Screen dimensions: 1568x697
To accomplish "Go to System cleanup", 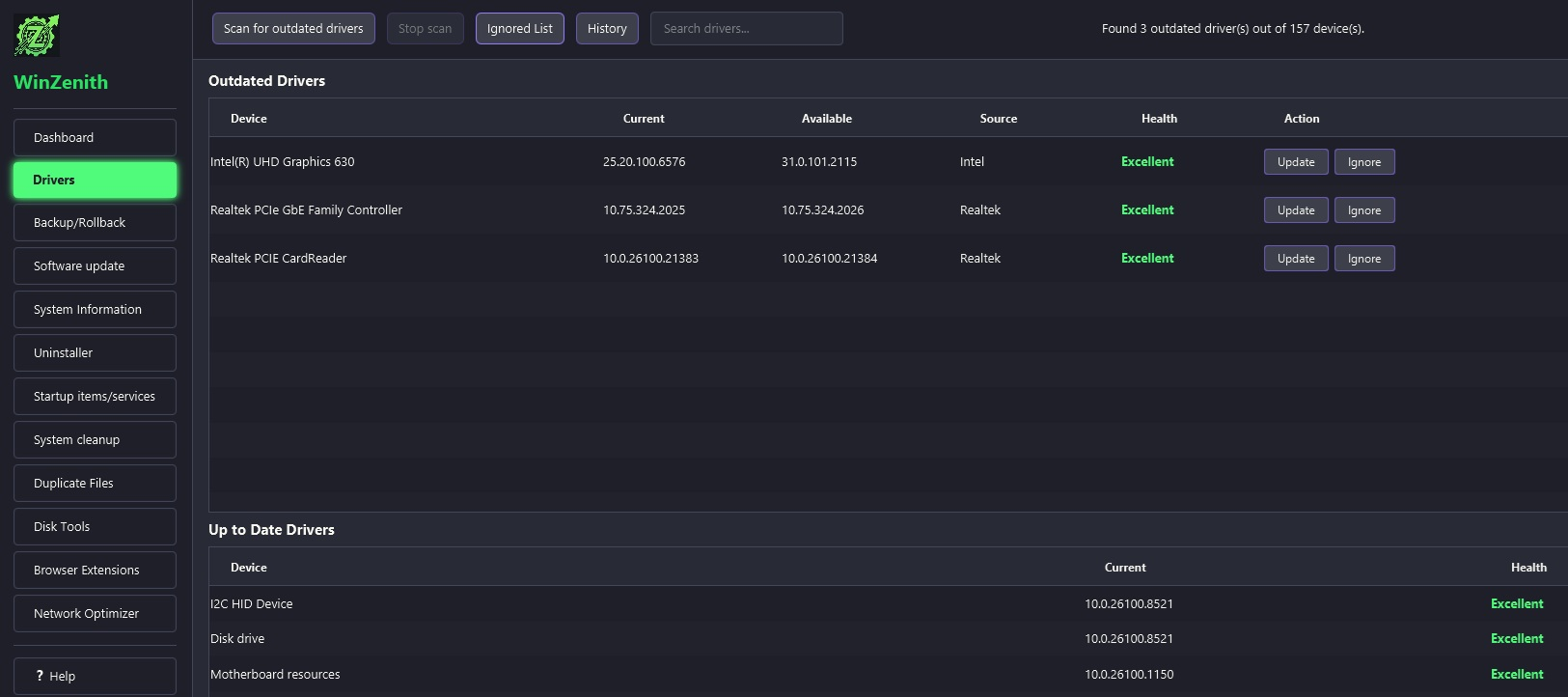I will coord(95,439).
